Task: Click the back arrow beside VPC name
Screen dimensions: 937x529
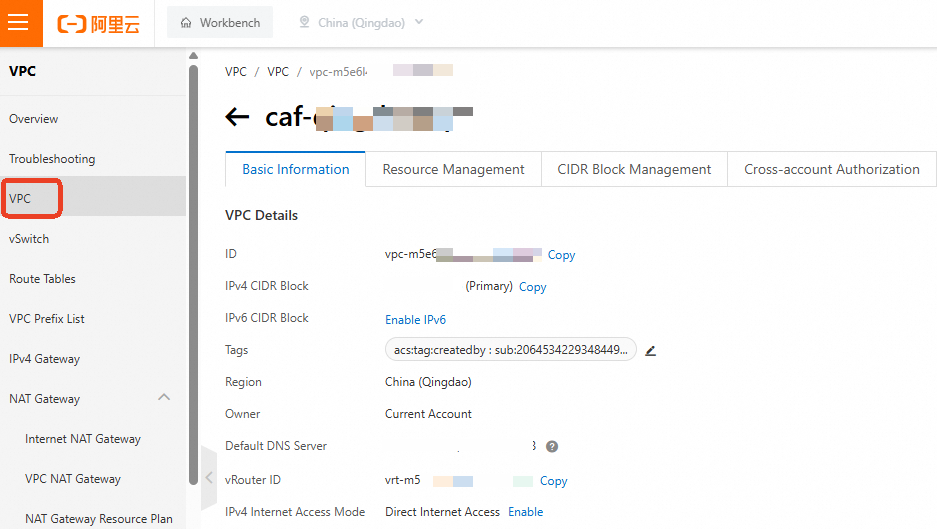Action: coord(237,117)
